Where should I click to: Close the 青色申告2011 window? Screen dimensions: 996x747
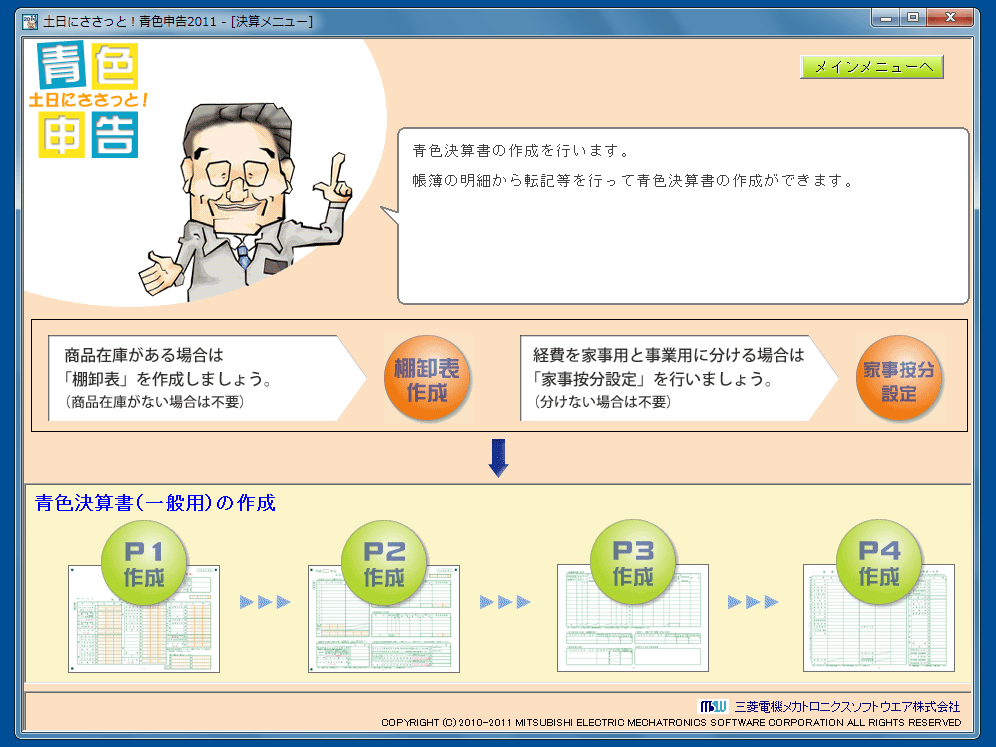pyautogui.click(x=950, y=18)
